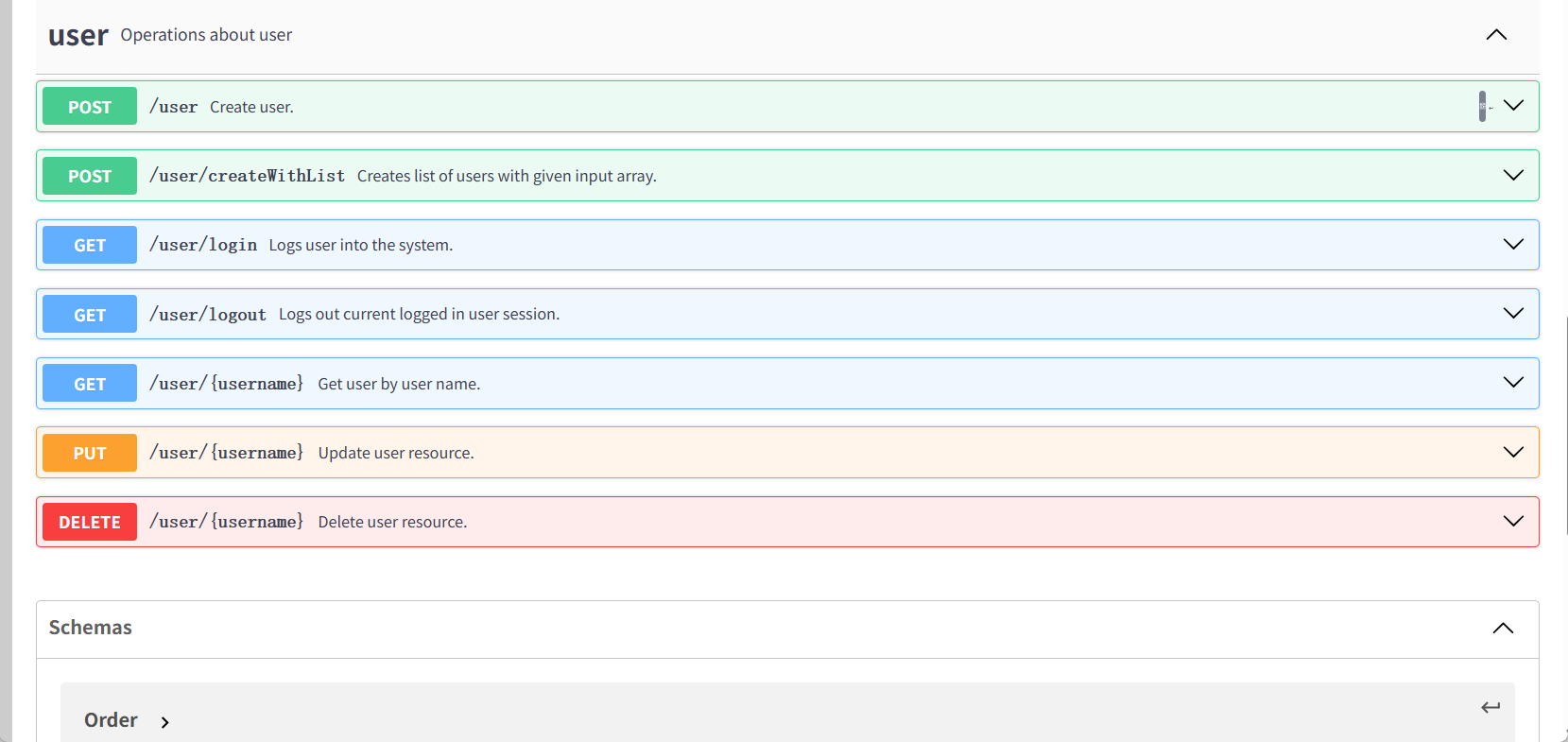Open the /user/{username} path in the DELETE row
This screenshot has height=742, width=1568.
(227, 522)
